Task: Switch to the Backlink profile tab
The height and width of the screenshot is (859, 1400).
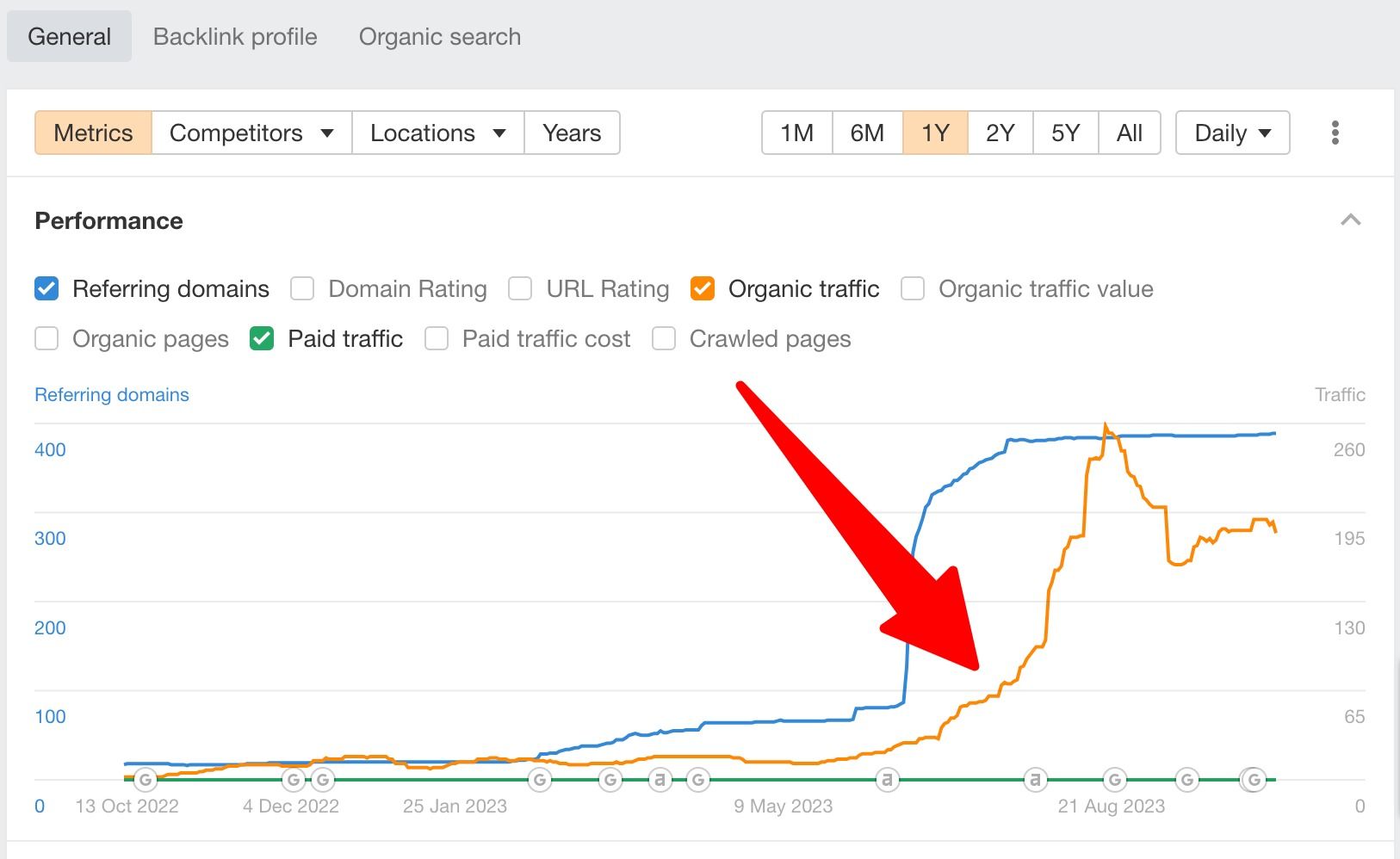Action: coord(235,36)
